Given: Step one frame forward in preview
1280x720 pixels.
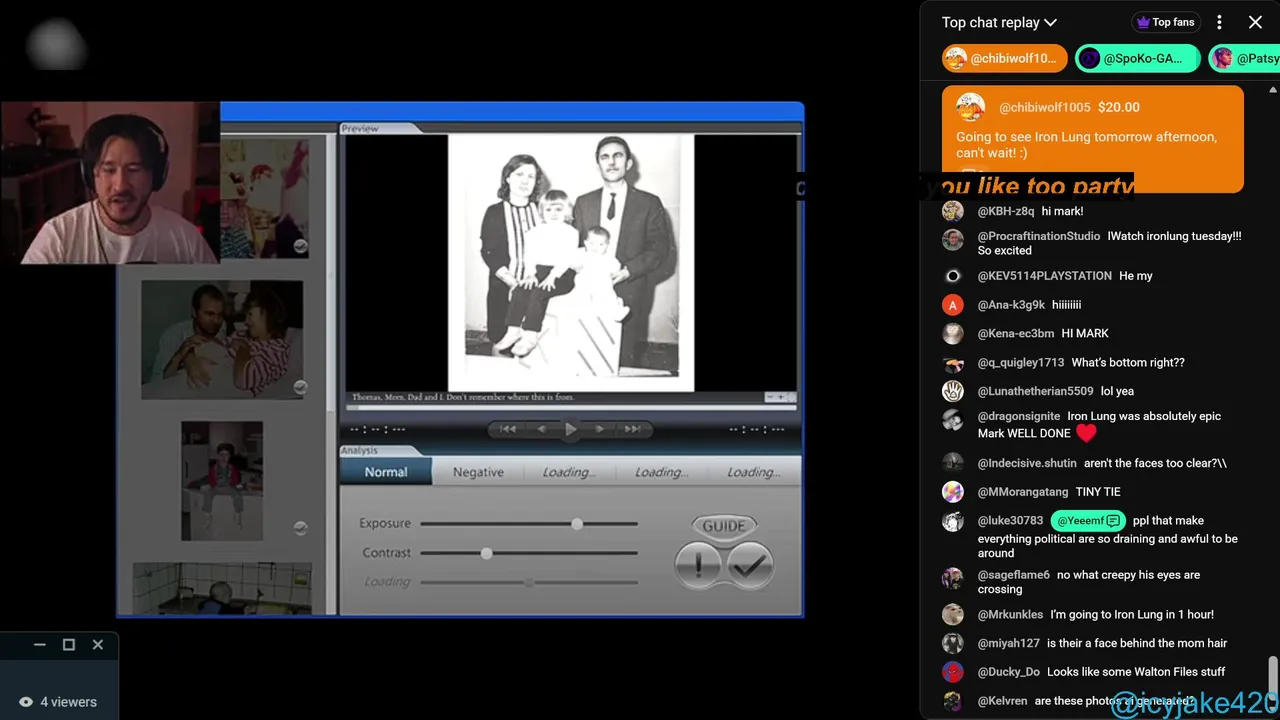Looking at the screenshot, I should coord(599,429).
